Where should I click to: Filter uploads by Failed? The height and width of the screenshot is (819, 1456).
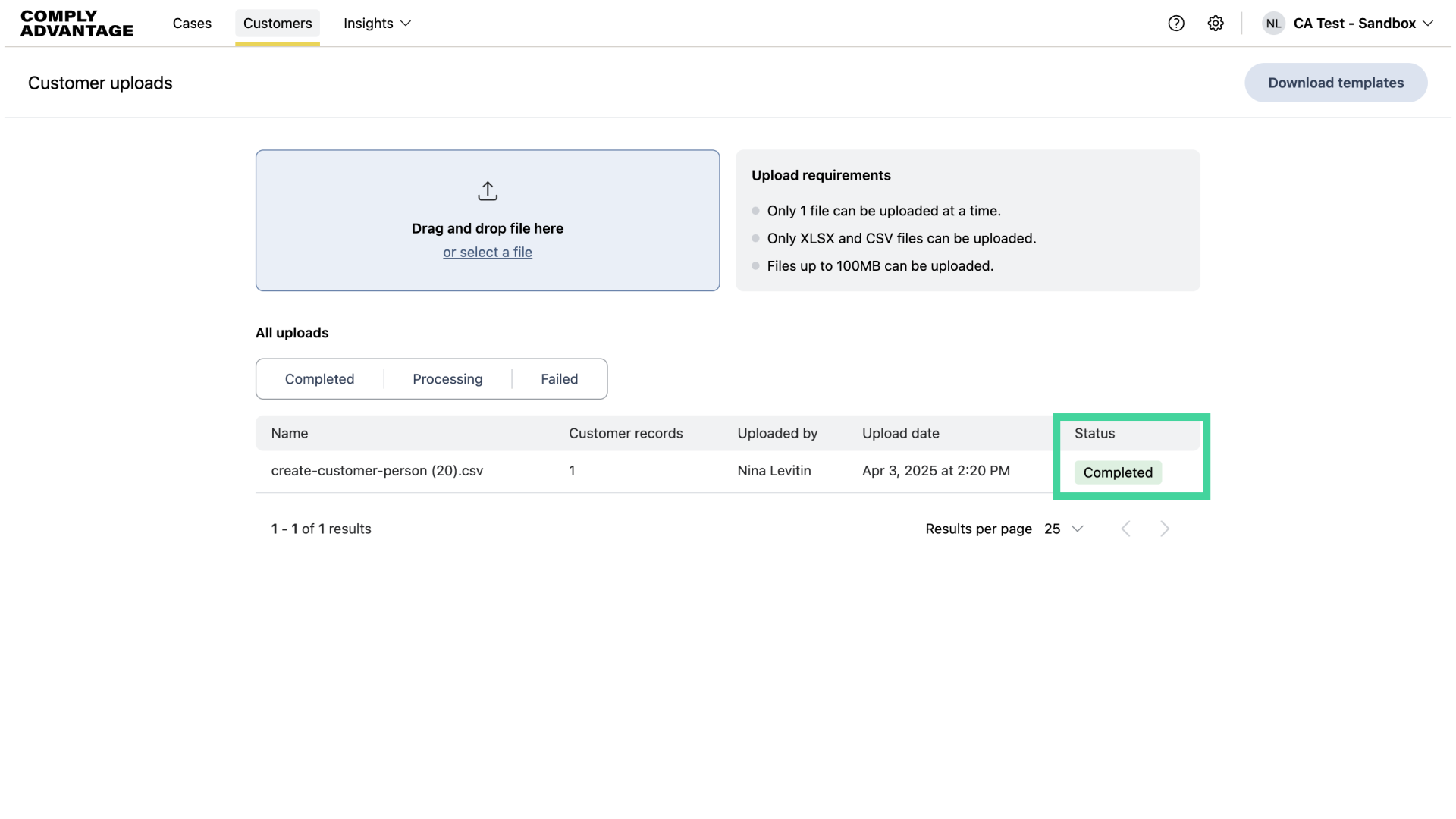559,379
